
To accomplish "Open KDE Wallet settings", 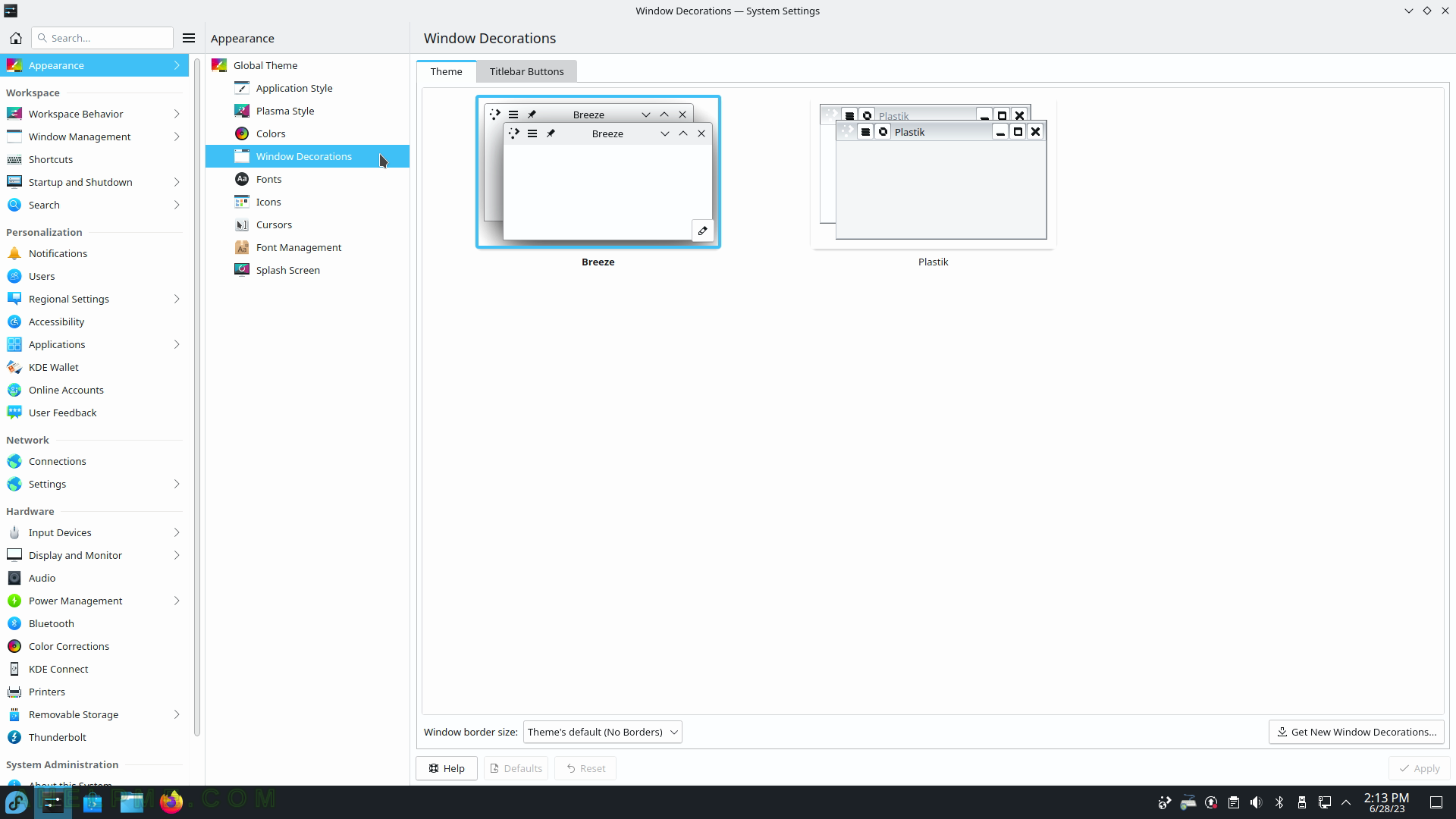I will click(95, 367).
